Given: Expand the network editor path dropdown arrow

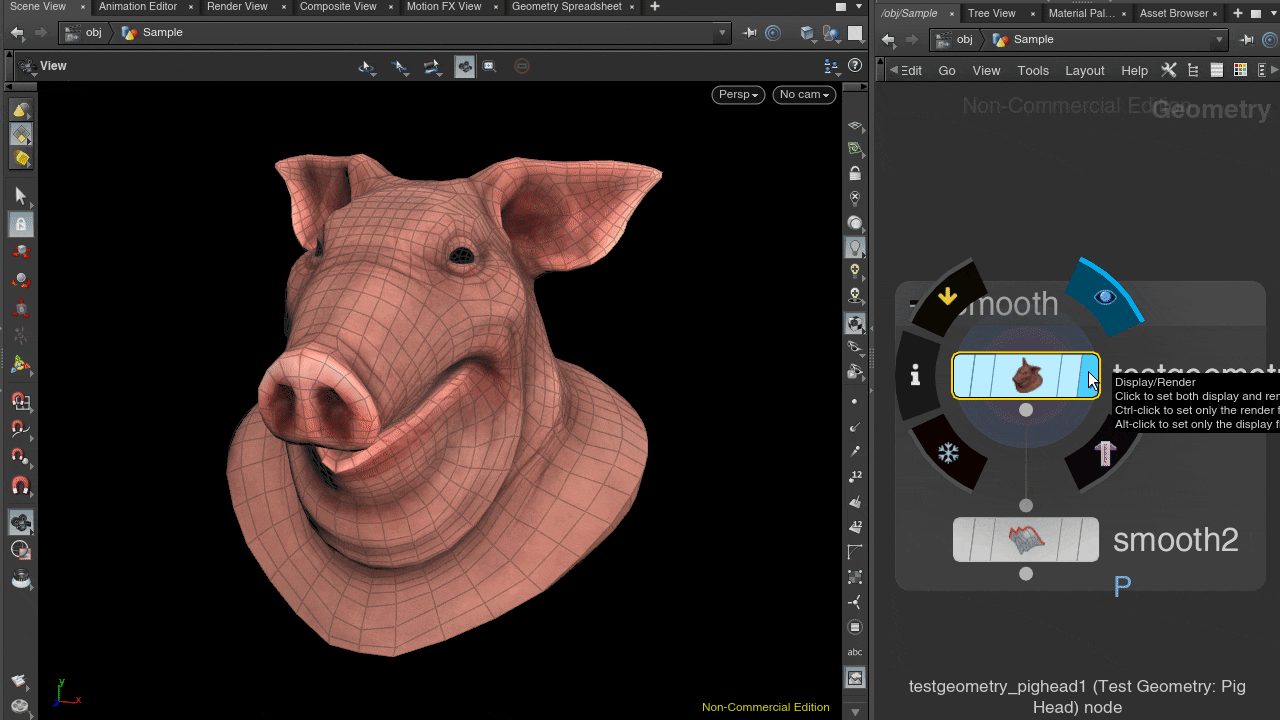Looking at the screenshot, I should [1219, 40].
